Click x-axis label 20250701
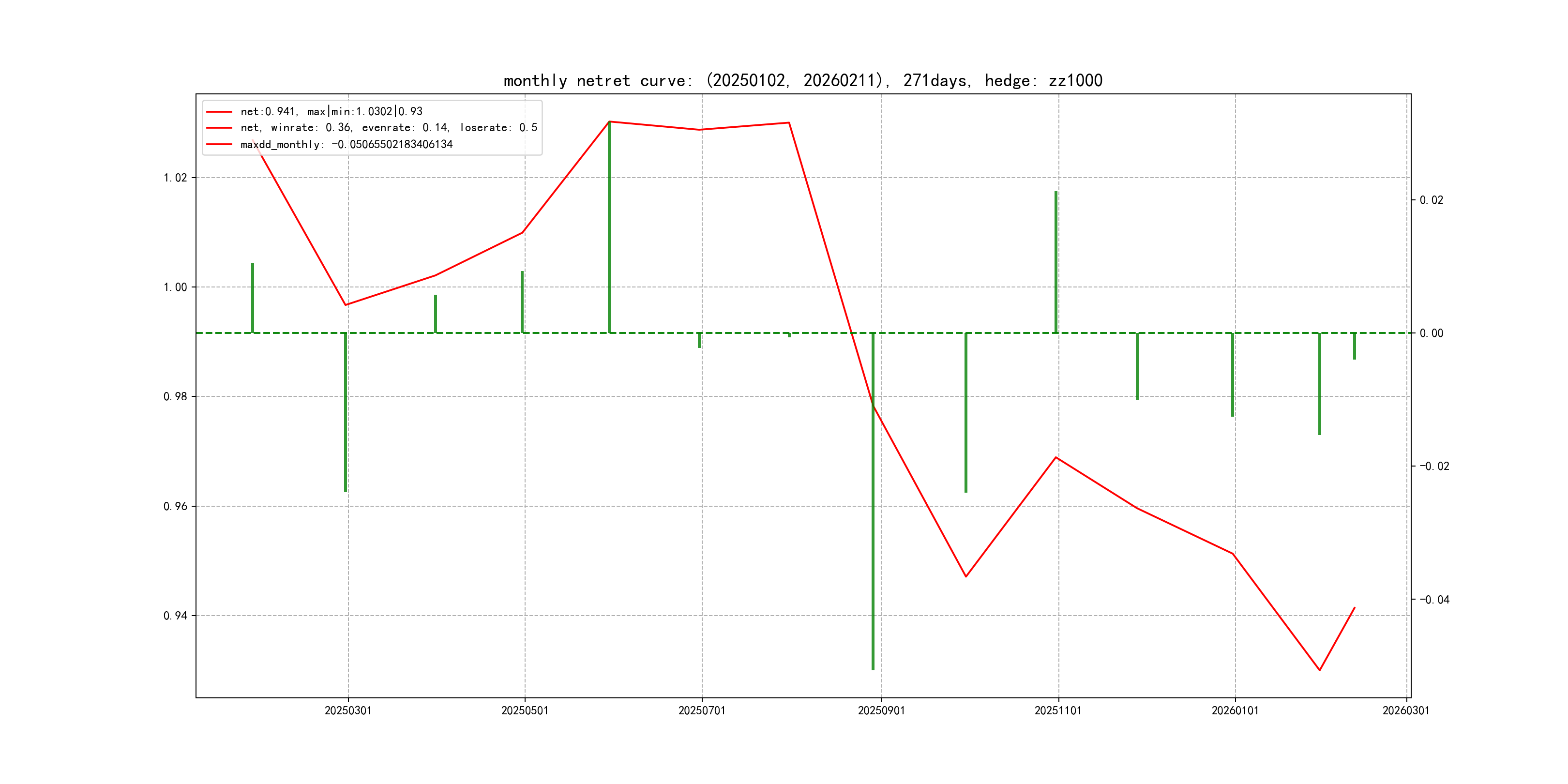This screenshot has height=784, width=1568. coord(701,710)
